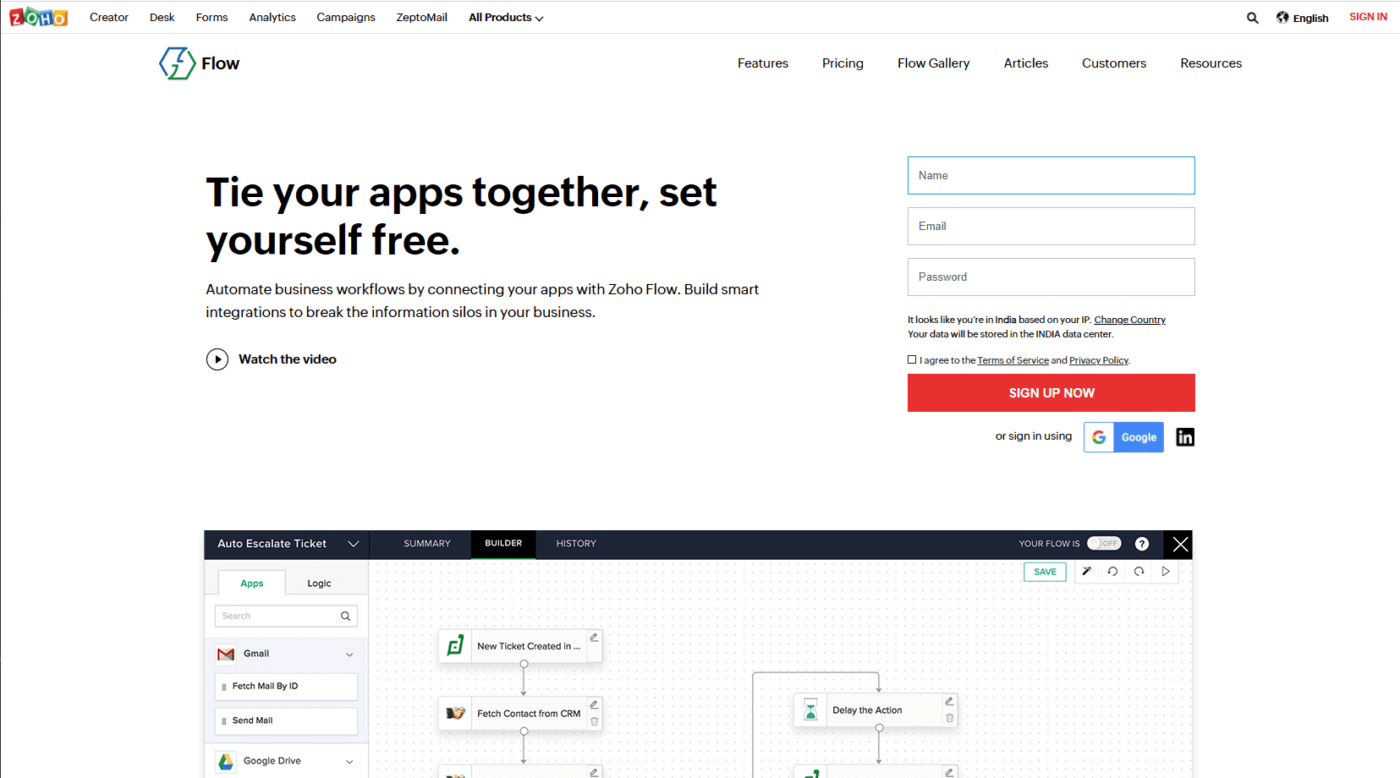This screenshot has height=778, width=1400.
Task: Open the Customers menu item
Action: click(1114, 63)
